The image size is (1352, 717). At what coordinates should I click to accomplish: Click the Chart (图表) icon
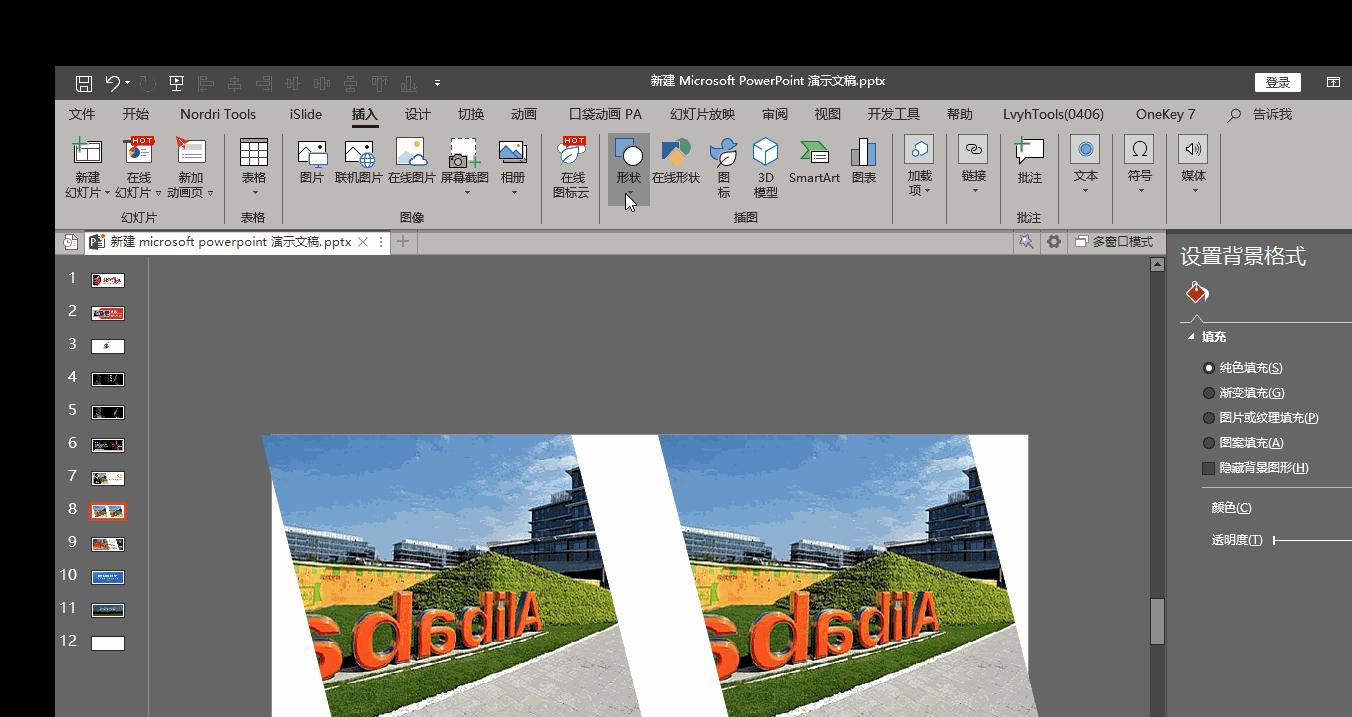pos(863,152)
